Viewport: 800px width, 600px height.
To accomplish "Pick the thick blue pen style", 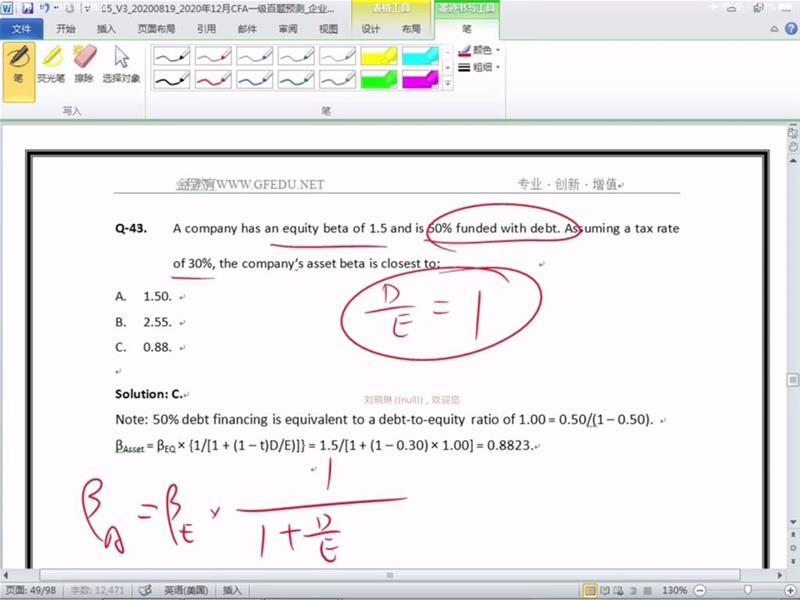I will (255, 79).
